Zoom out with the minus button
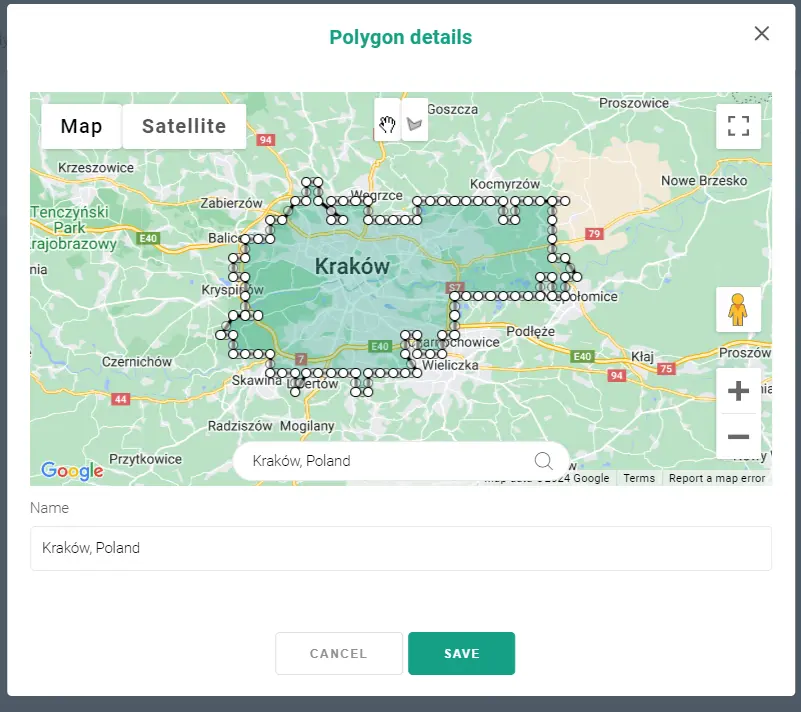 point(738,437)
